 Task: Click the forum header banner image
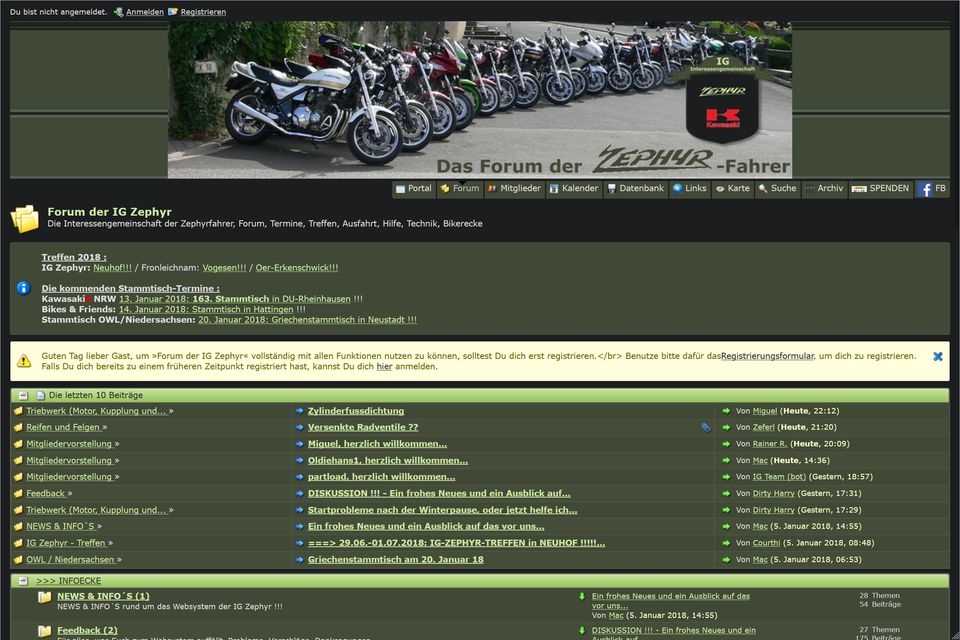coord(480,100)
